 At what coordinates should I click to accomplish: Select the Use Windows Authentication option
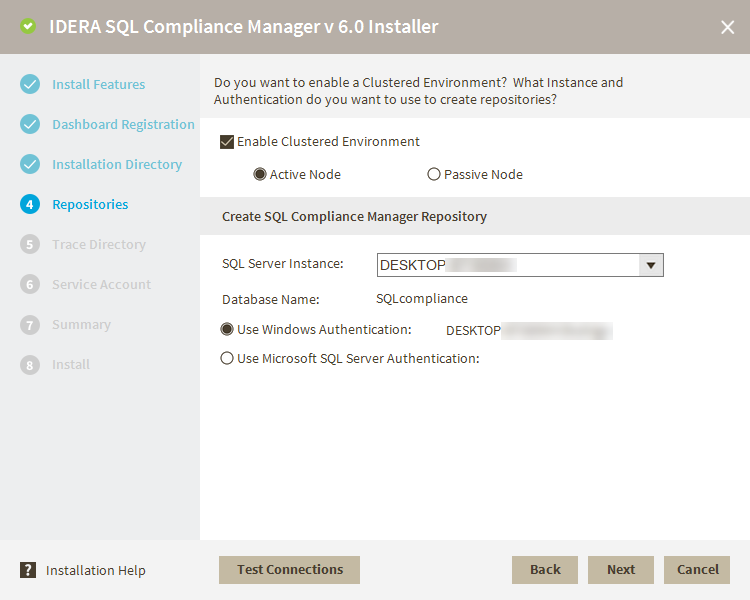coord(227,329)
